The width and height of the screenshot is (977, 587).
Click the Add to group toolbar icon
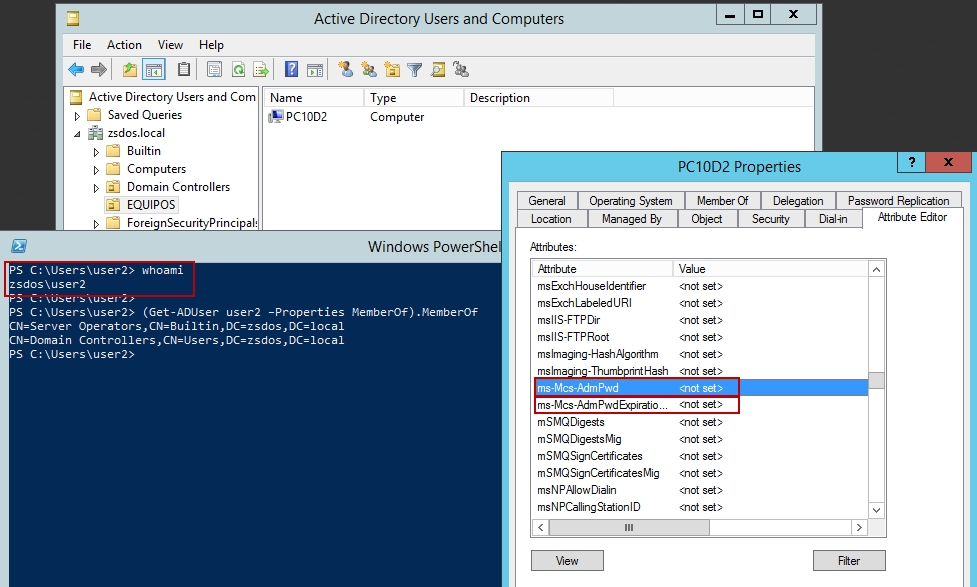[461, 69]
